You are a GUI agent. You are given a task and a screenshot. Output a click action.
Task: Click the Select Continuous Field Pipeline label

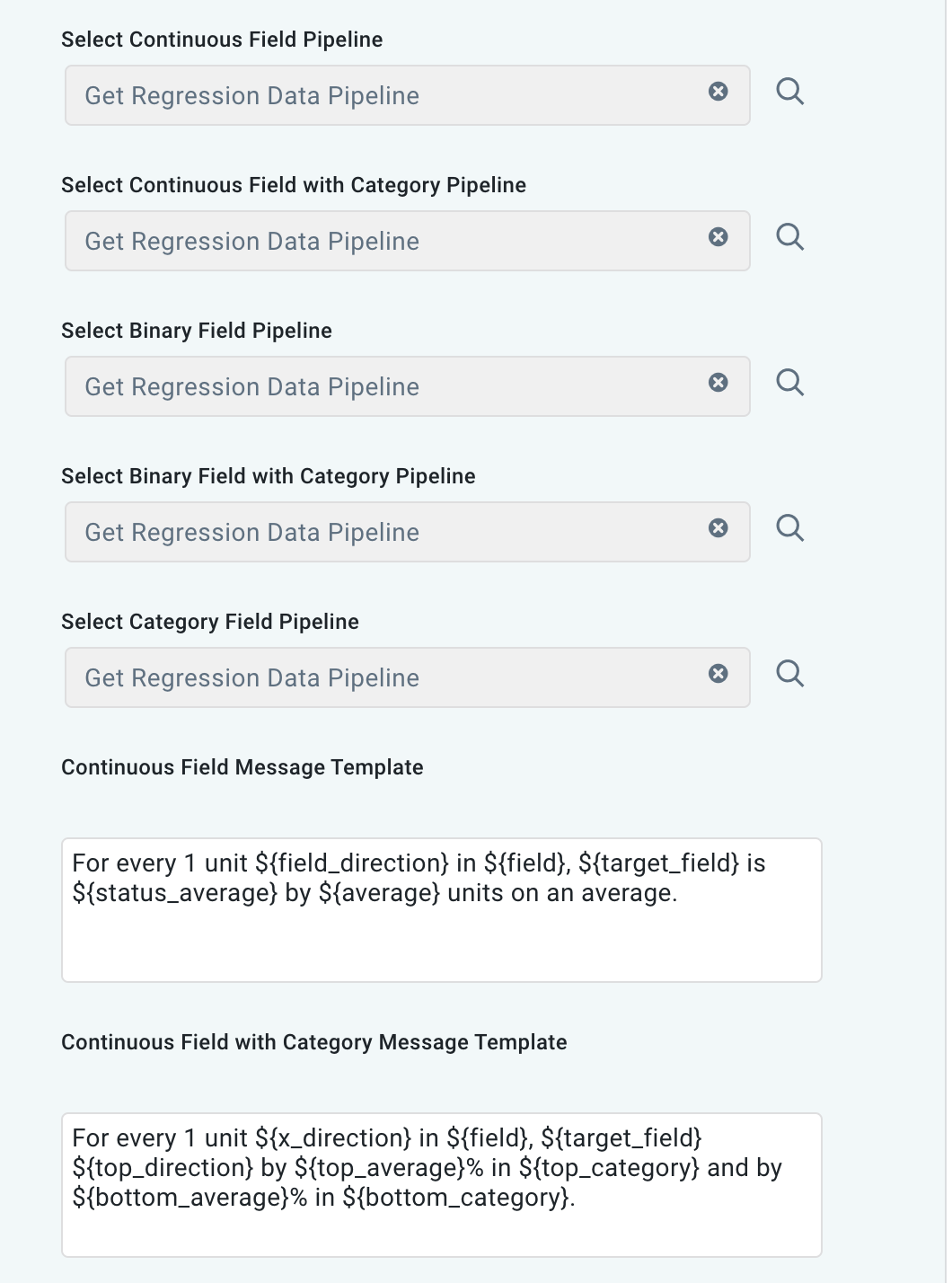click(221, 40)
